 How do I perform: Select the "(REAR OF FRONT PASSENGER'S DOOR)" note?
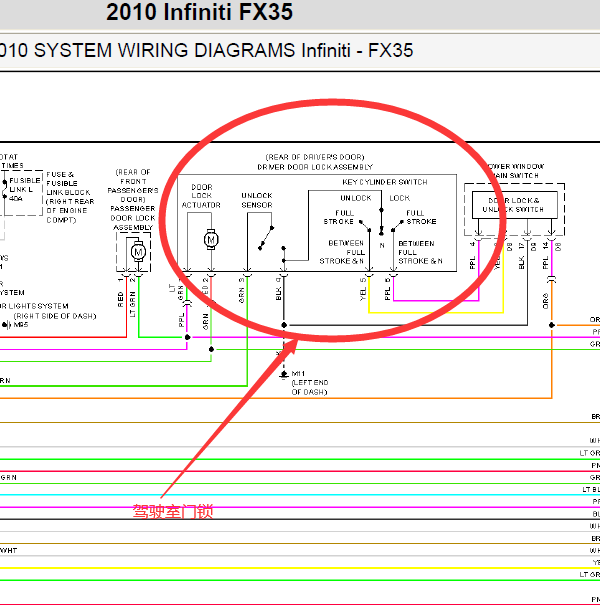[133, 186]
